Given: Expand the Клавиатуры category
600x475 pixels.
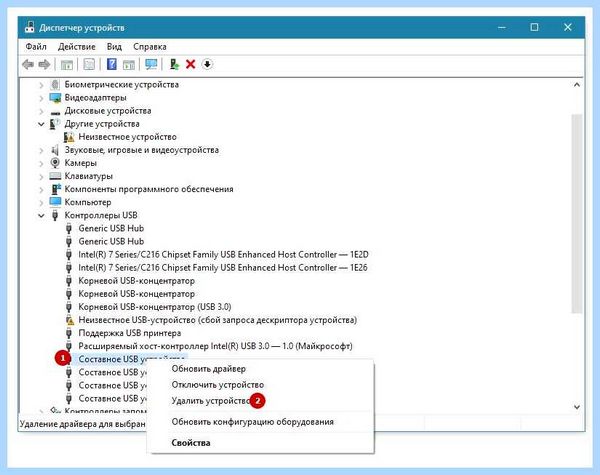Looking at the screenshot, I should [41, 176].
